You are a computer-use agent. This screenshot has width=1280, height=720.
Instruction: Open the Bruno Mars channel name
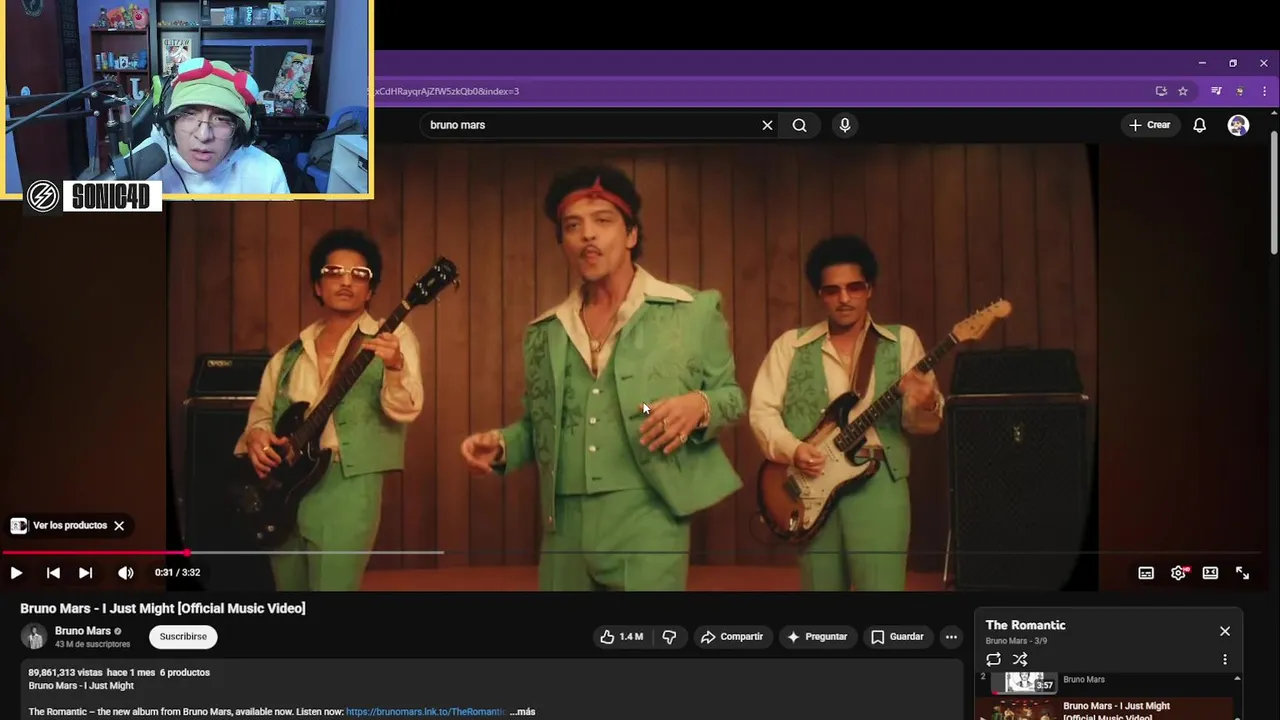point(83,631)
